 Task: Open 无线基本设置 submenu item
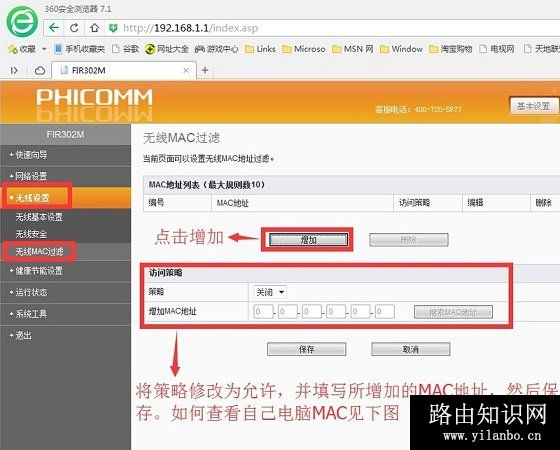tap(39, 217)
